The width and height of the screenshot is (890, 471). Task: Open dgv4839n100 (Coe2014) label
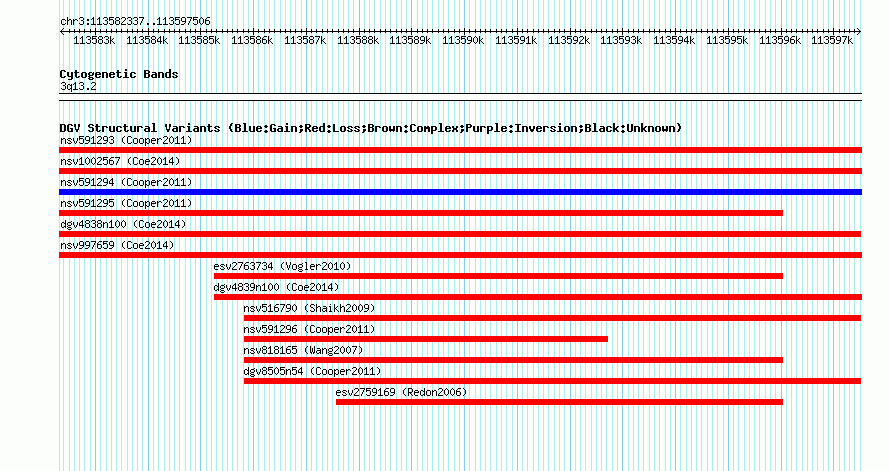tap(276, 287)
